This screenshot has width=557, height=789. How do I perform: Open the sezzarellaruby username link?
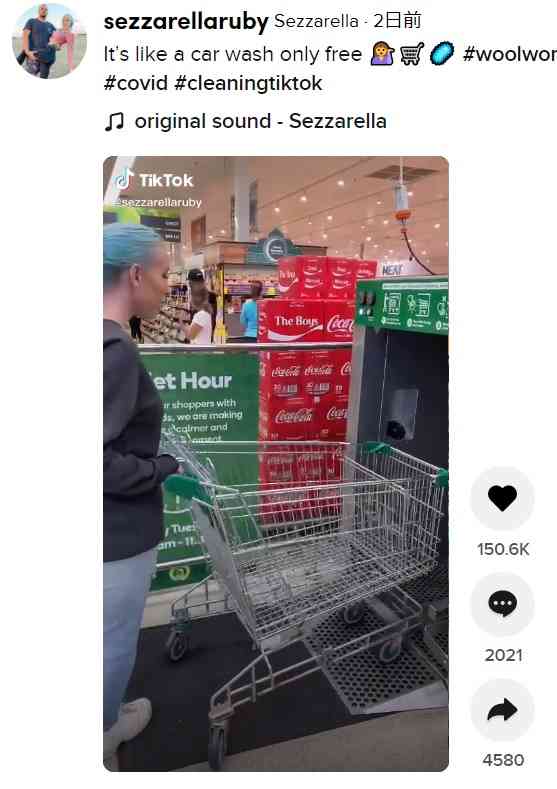click(x=186, y=21)
